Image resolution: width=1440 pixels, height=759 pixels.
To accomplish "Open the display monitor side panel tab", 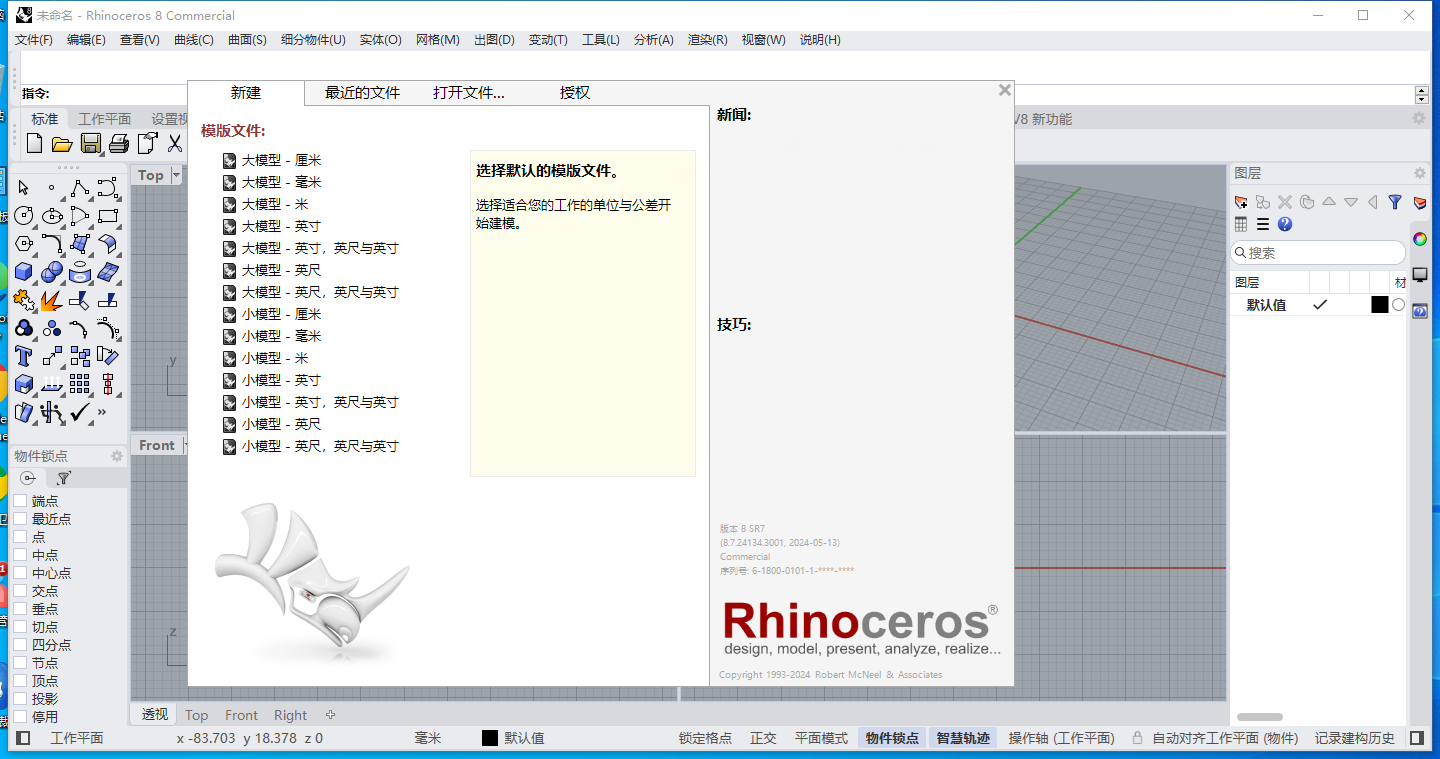I will click(x=1420, y=275).
